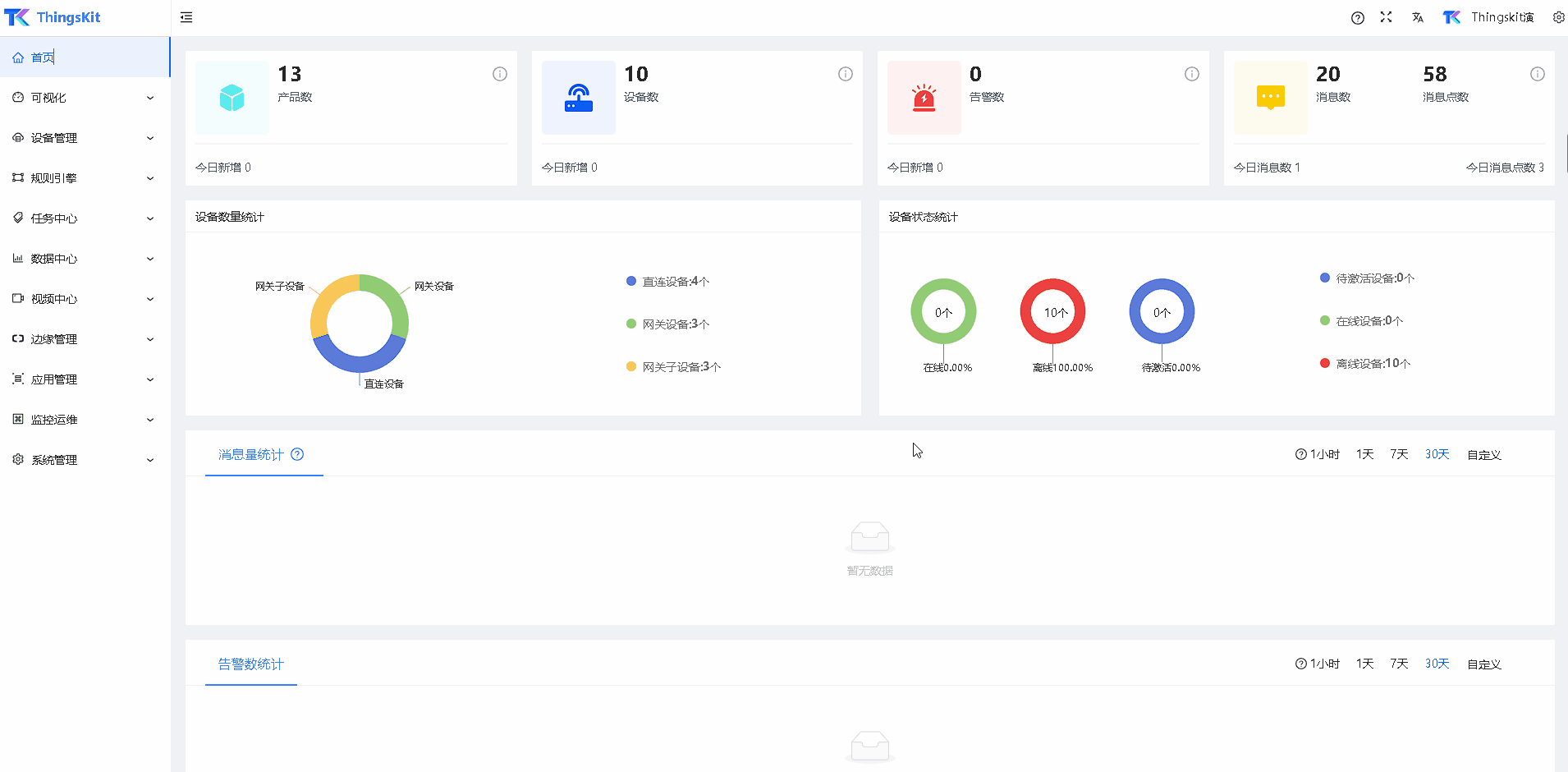1568x772 pixels.
Task: Toggle 直连设备:4个 legend entry
Action: click(x=668, y=282)
